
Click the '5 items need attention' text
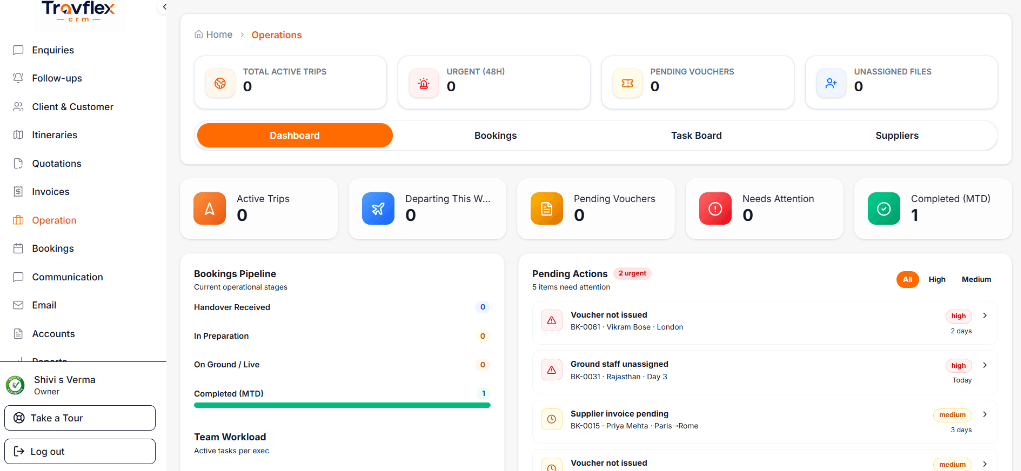click(571, 287)
